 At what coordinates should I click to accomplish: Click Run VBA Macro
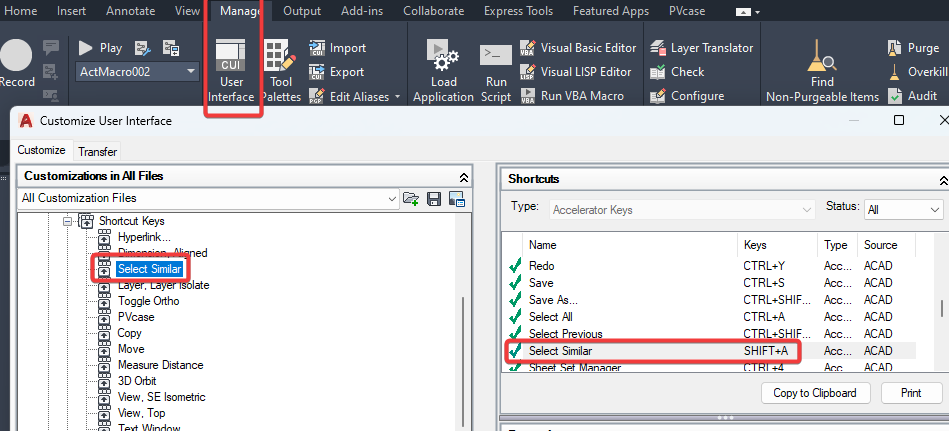click(x=571, y=96)
